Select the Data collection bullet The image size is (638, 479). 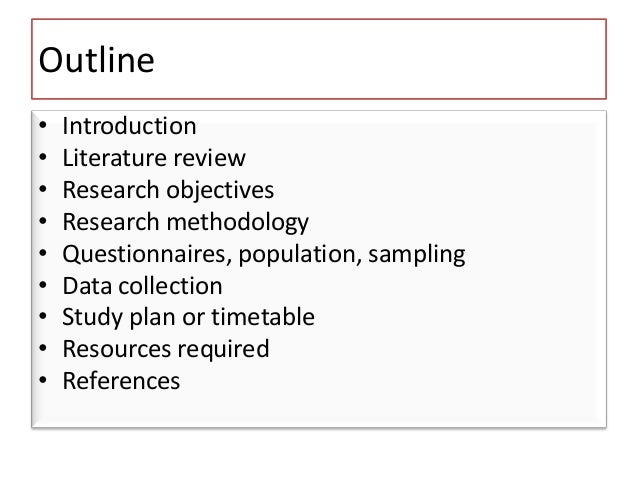coord(142,286)
